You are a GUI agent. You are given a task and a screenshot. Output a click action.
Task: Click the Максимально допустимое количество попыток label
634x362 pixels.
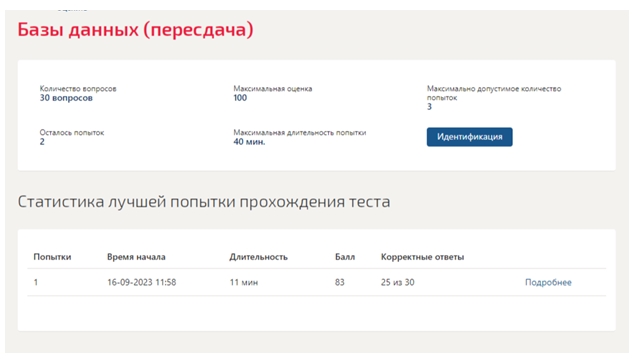(494, 93)
